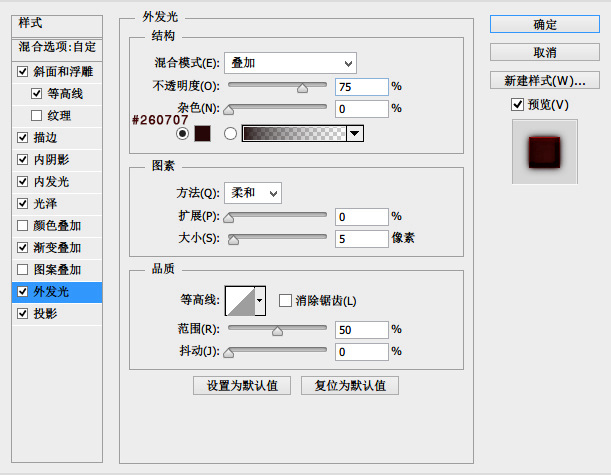
Task: Toggle 内阴影 checkbox
Action: (x=23, y=159)
